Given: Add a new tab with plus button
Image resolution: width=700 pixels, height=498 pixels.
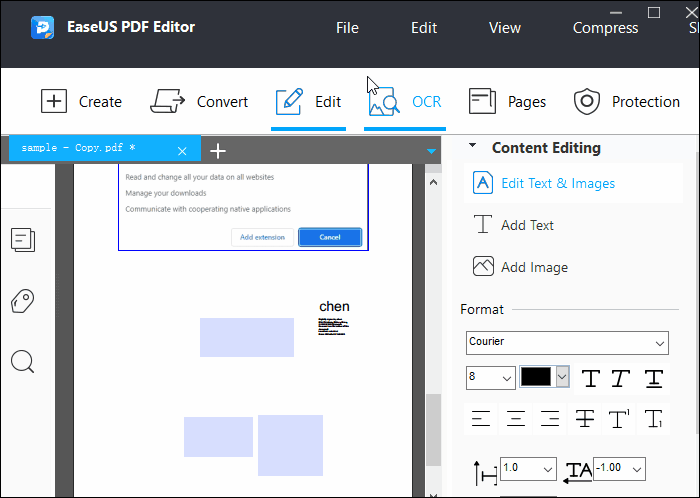Looking at the screenshot, I should point(218,151).
